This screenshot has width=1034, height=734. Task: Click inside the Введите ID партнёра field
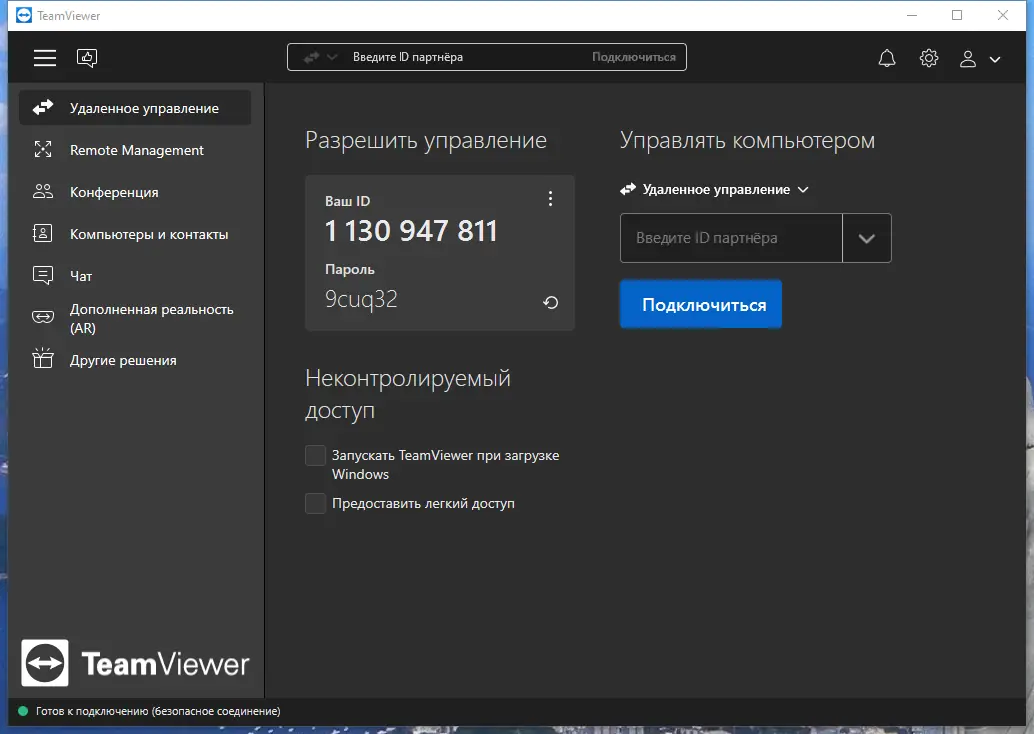[x=730, y=238]
